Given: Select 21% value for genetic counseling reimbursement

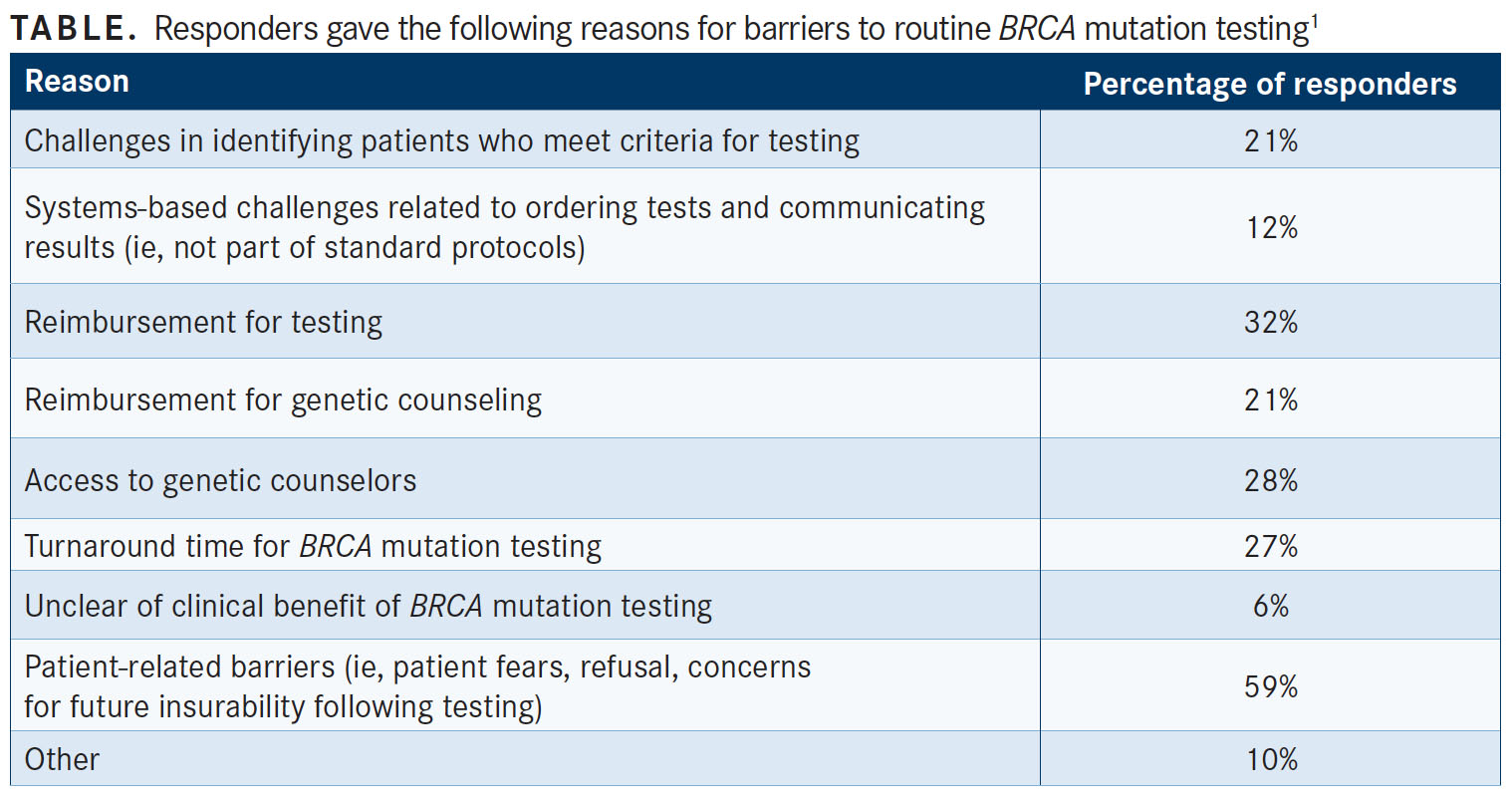Looking at the screenshot, I should click(x=1271, y=399).
